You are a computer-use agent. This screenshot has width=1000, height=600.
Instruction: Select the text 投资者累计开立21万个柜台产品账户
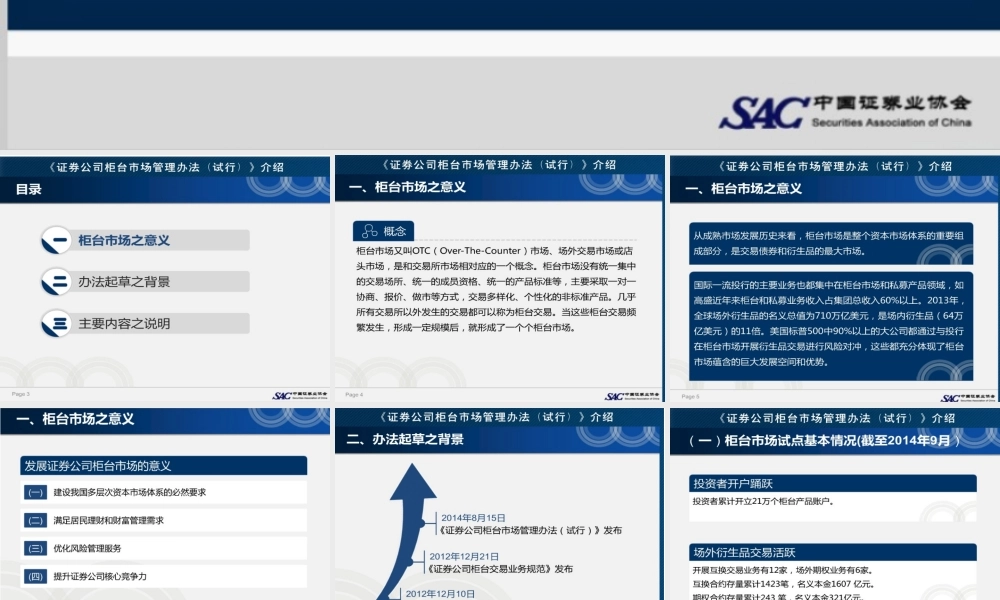click(763, 501)
